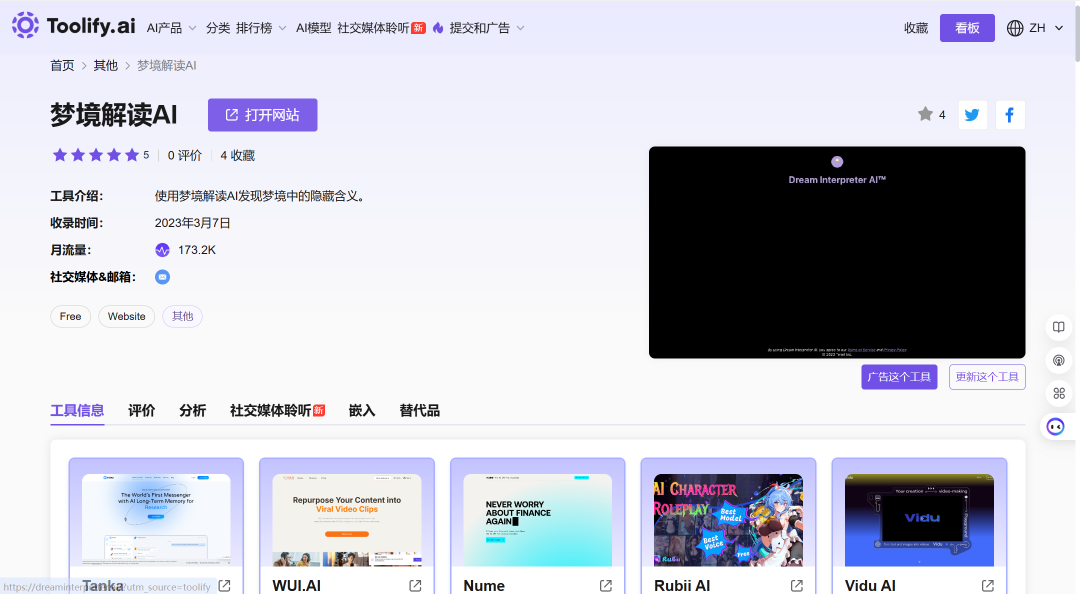Click the Nume card title
This screenshot has width=1080, height=594.
(x=484, y=586)
